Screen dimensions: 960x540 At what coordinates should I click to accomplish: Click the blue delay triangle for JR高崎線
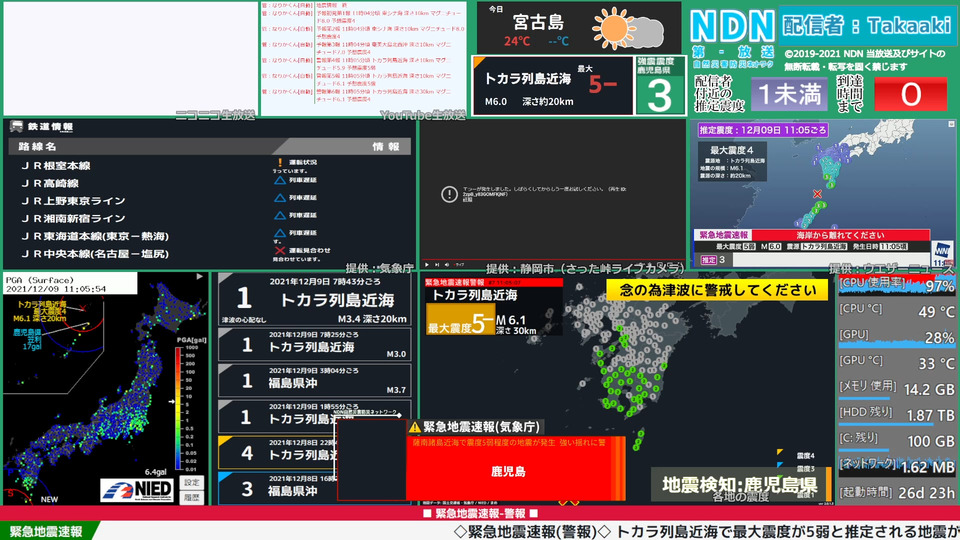(280, 181)
